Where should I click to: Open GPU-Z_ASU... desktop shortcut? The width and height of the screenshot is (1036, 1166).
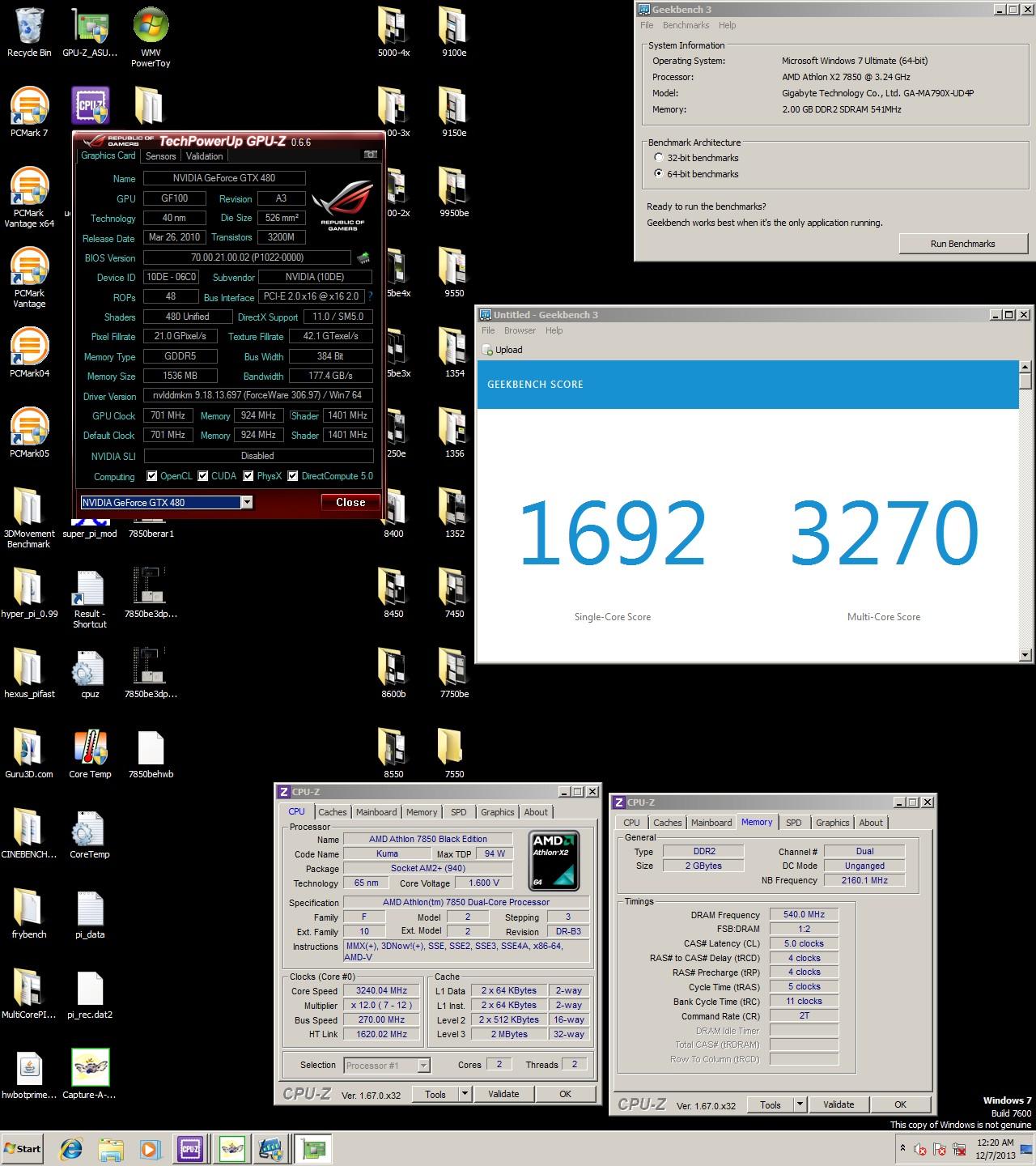point(90,32)
